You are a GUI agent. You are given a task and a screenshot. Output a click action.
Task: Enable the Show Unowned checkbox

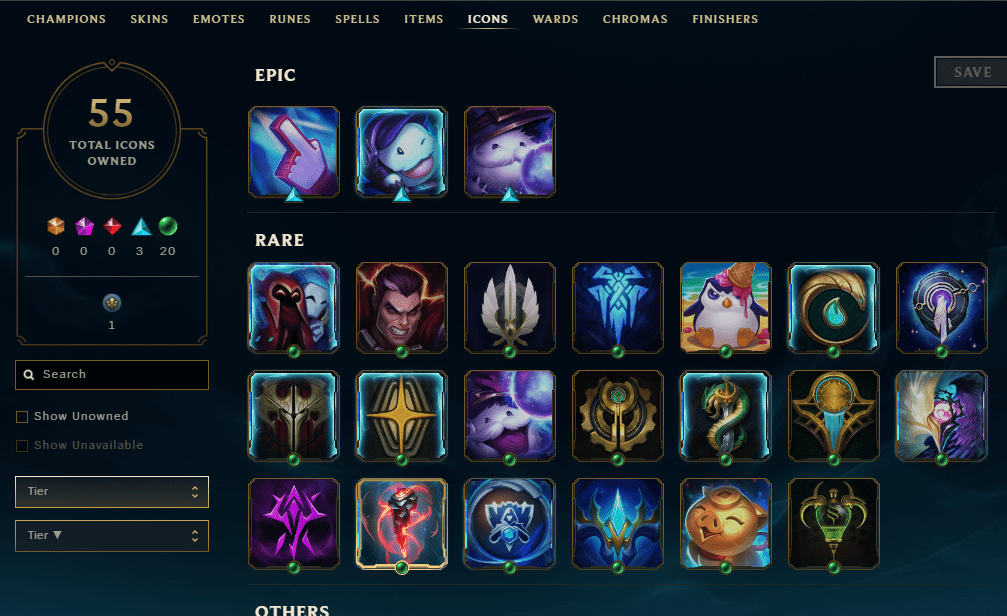pyautogui.click(x=22, y=417)
